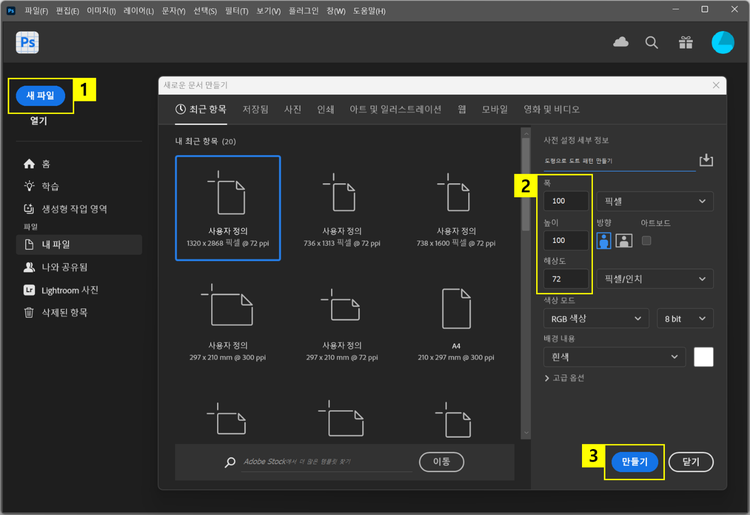Click the preset list scroll-down arrow
Viewport: 750px width, 515px height.
coord(526,433)
